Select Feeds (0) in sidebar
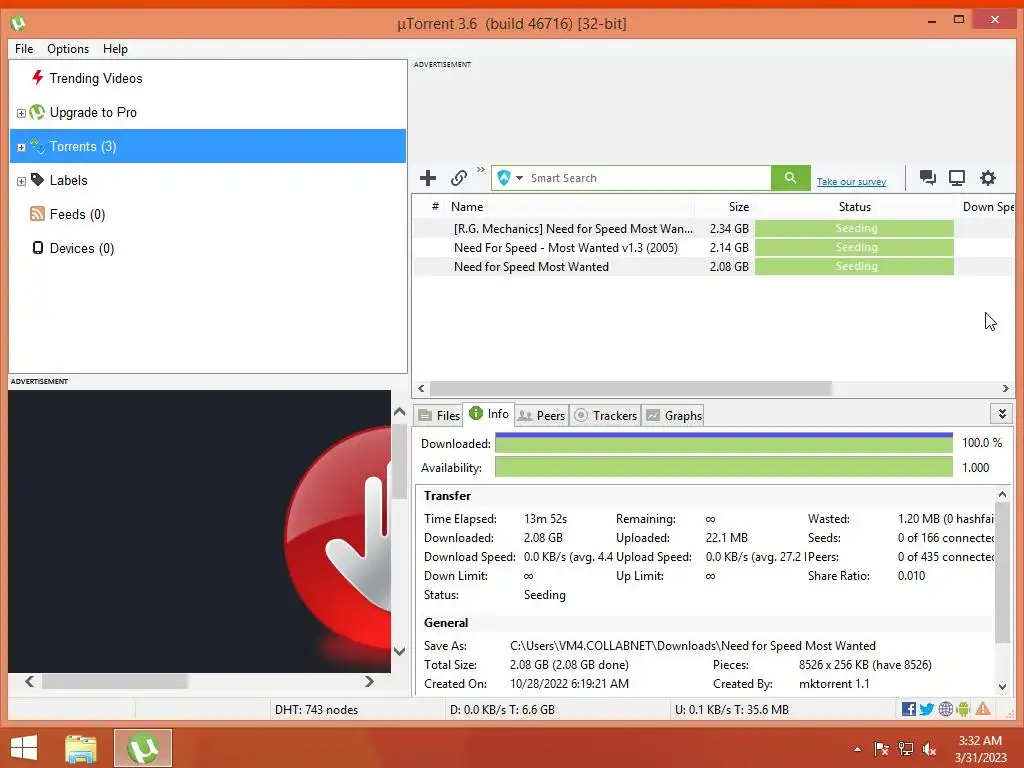 [77, 214]
